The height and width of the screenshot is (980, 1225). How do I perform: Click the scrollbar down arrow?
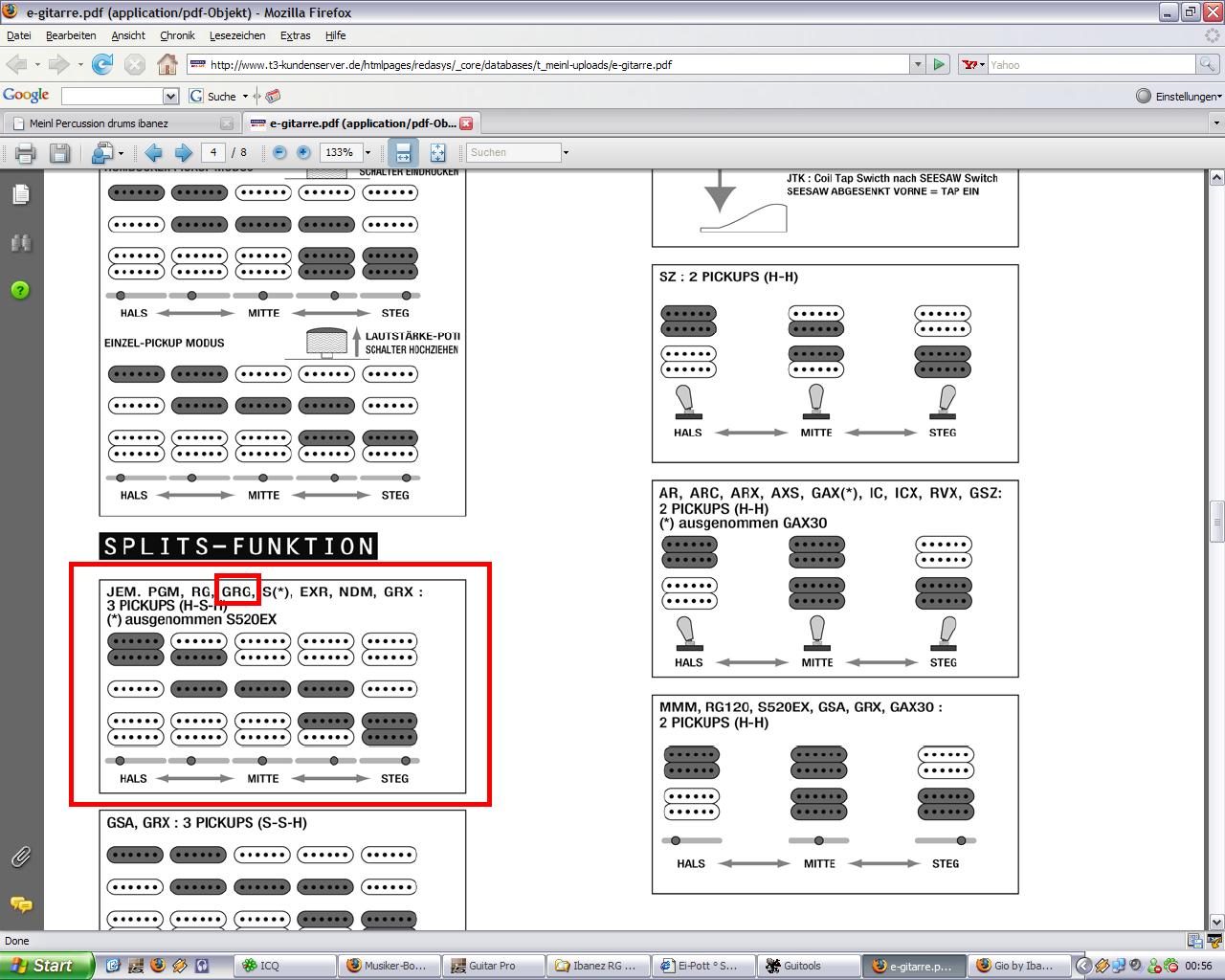point(1216,921)
